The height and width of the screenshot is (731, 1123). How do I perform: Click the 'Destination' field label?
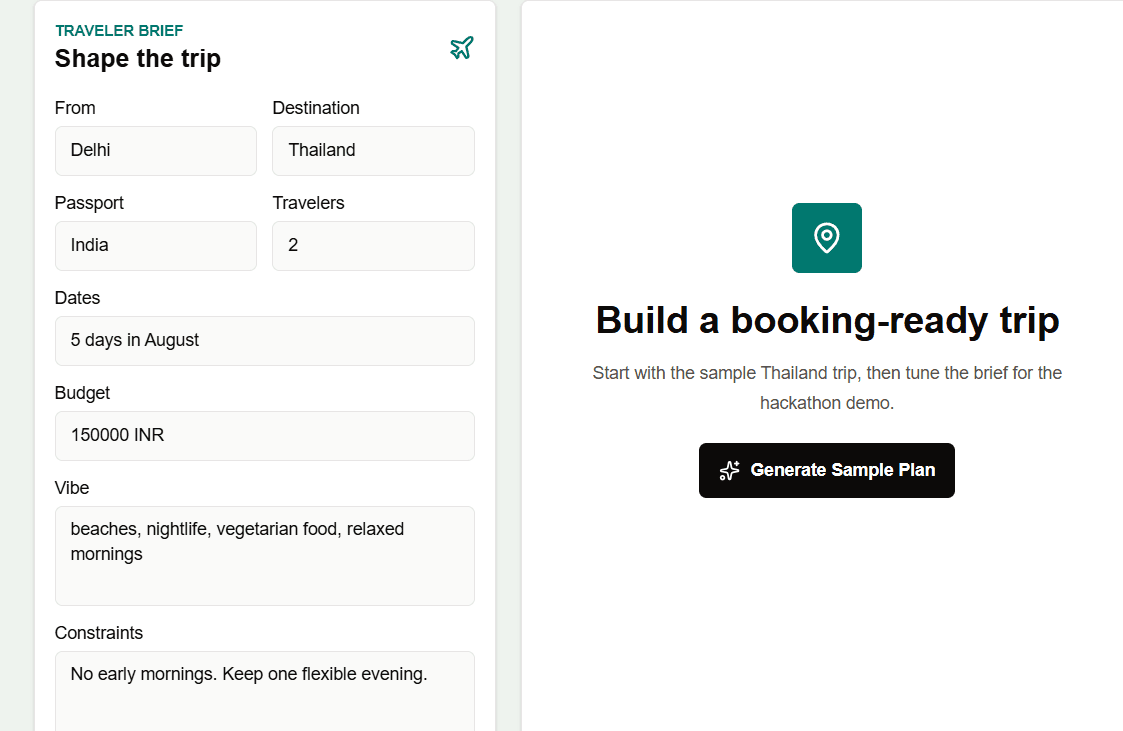coord(316,108)
